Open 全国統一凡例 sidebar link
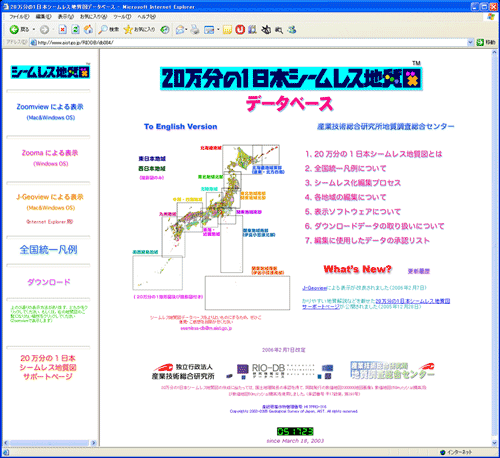This screenshot has width=500, height=458. pos(48,250)
